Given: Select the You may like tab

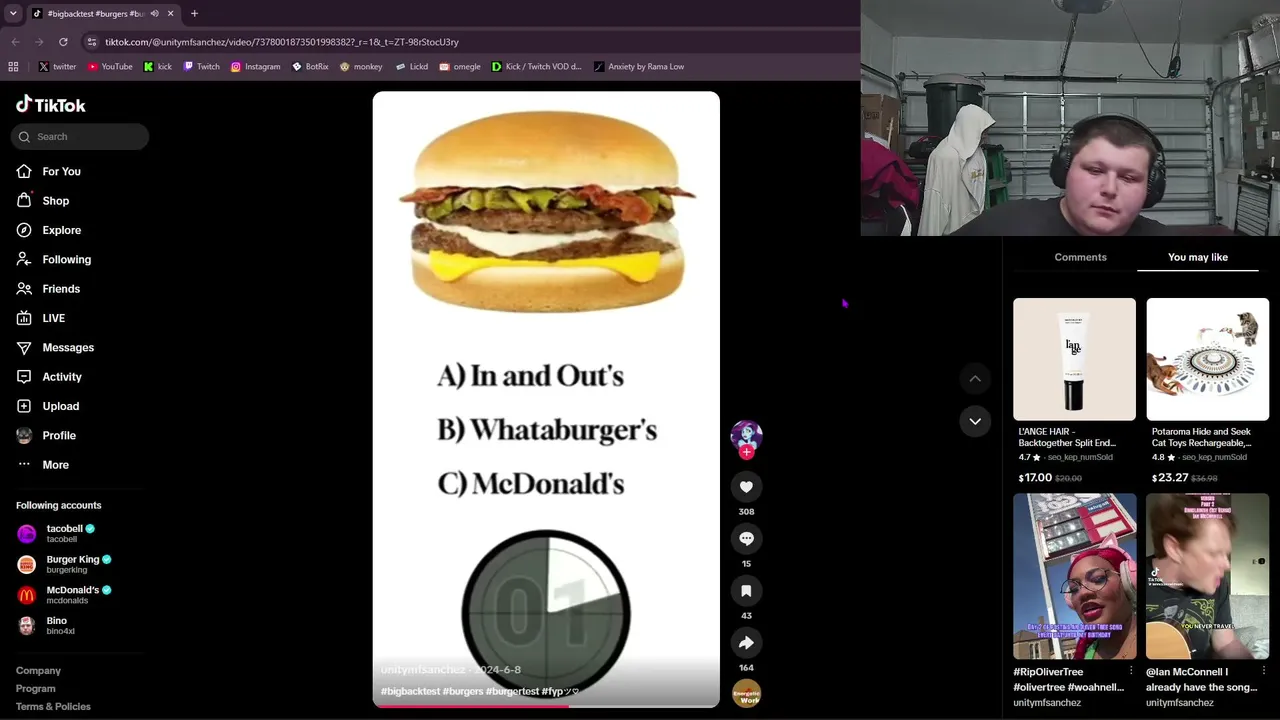Looking at the screenshot, I should pyautogui.click(x=1198, y=257).
